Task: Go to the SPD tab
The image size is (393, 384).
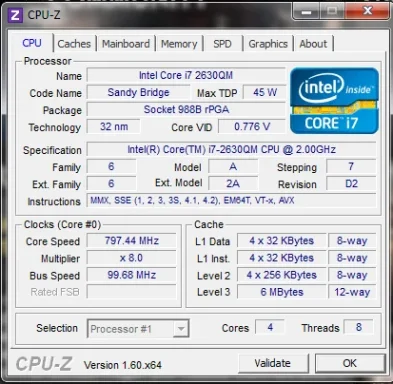Action: click(x=222, y=44)
